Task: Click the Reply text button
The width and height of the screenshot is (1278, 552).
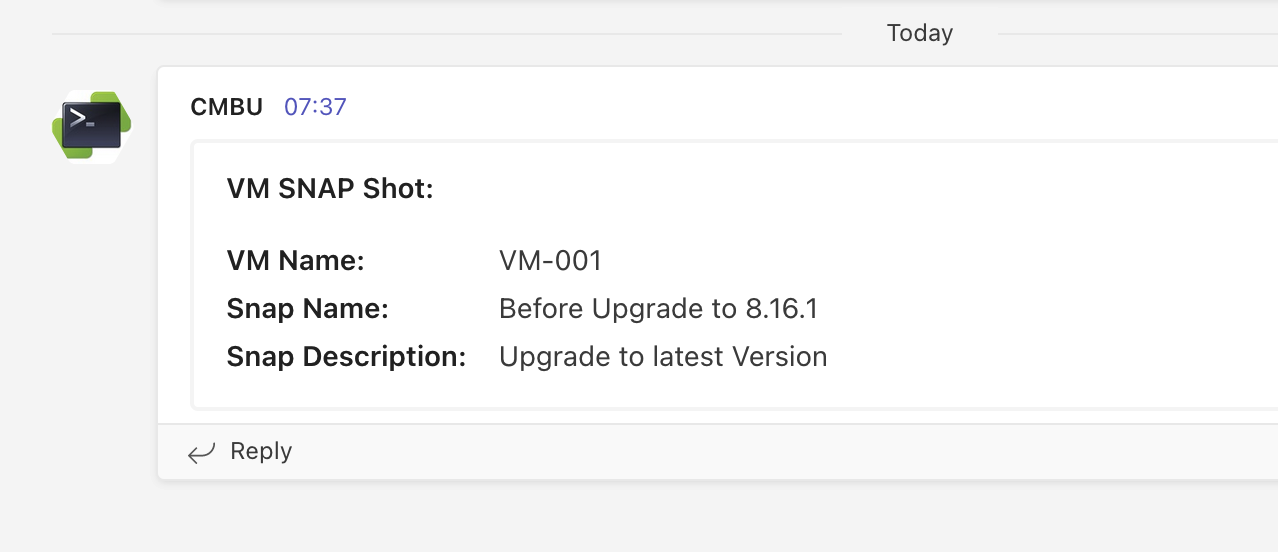Action: point(261,451)
